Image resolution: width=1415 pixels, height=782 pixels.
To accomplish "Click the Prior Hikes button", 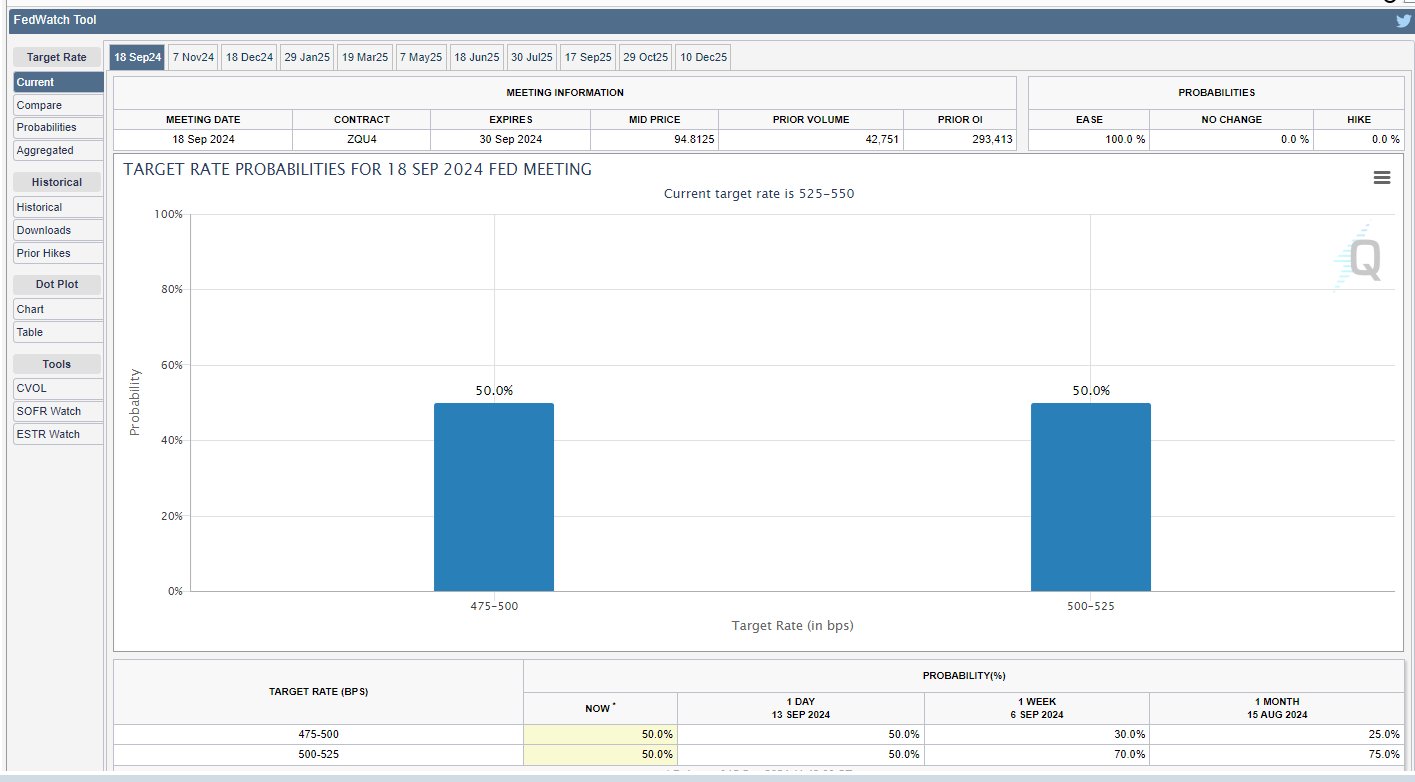I will coord(58,254).
